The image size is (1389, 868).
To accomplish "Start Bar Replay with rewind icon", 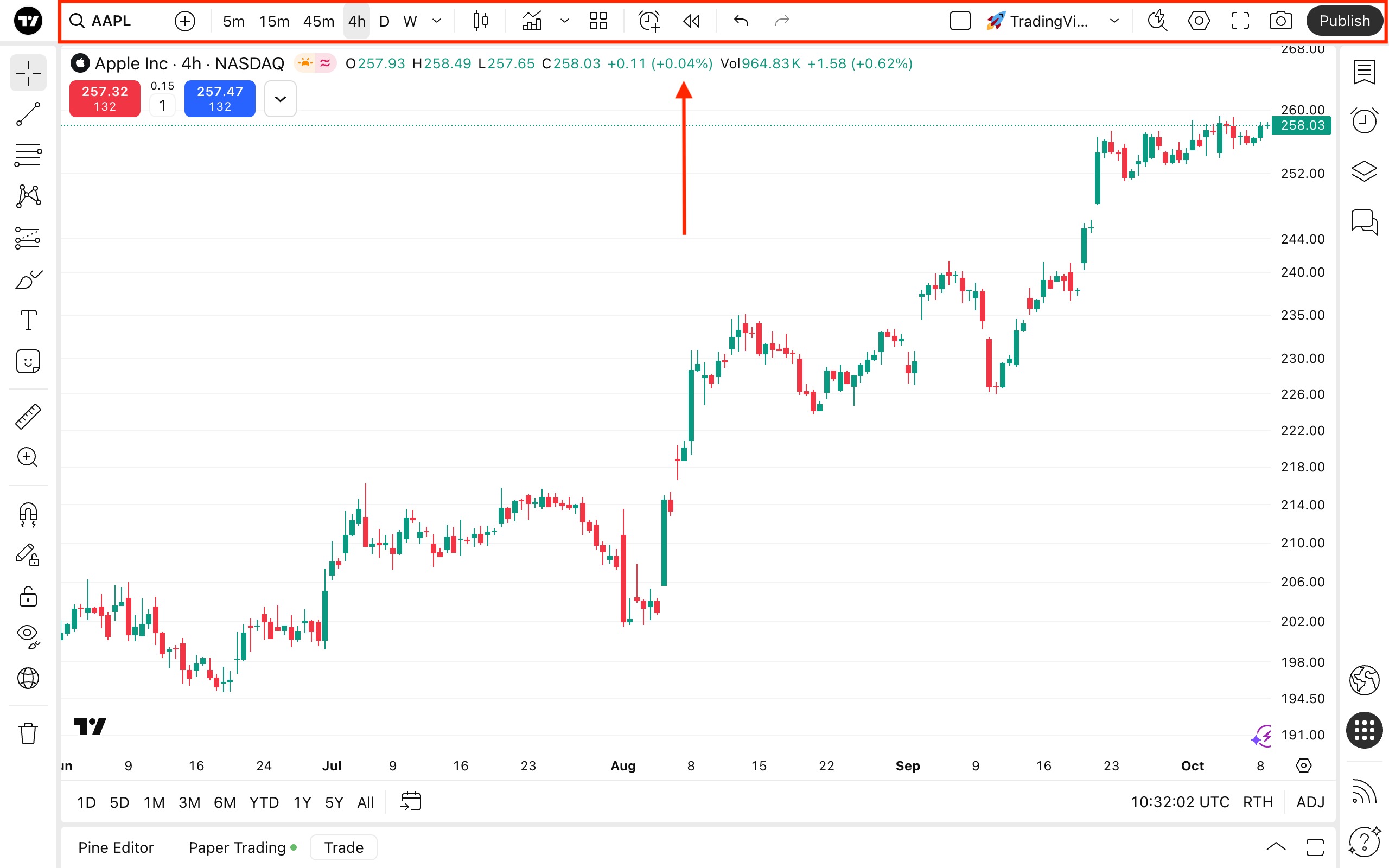I will coord(692,21).
